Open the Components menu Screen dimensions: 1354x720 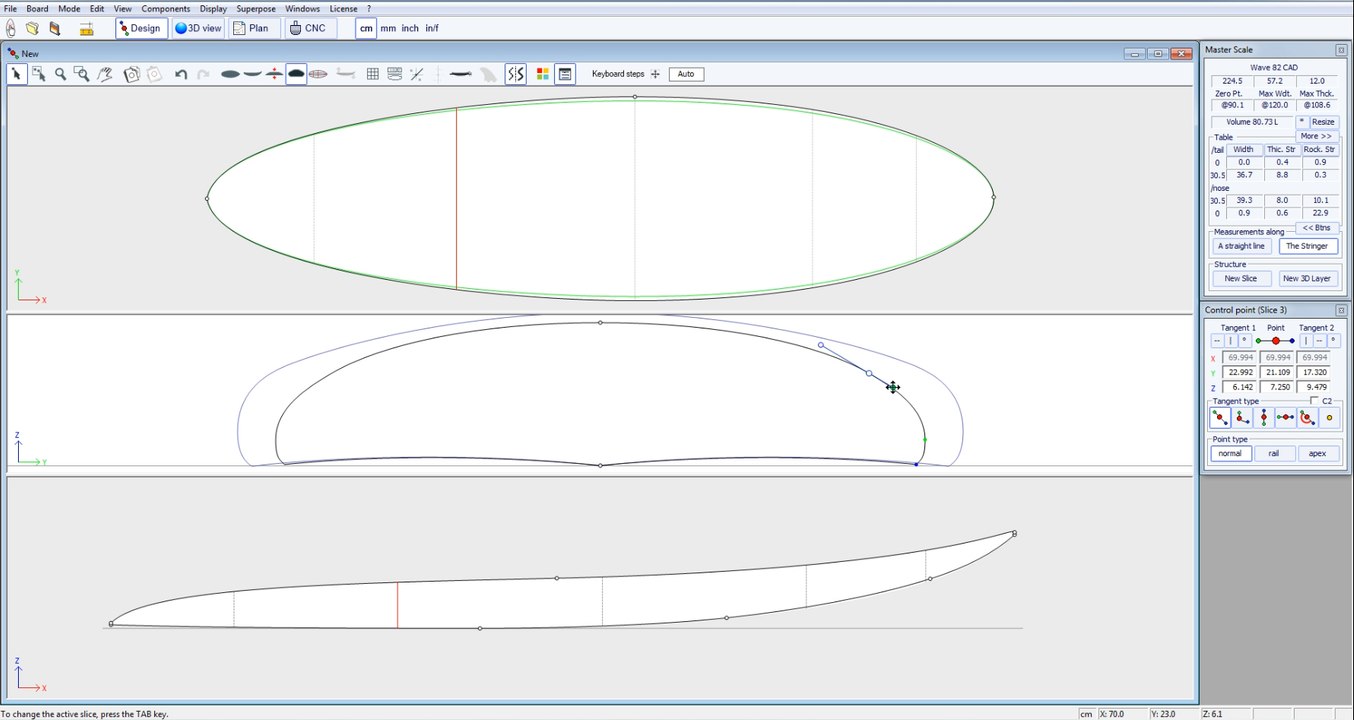click(x=165, y=8)
